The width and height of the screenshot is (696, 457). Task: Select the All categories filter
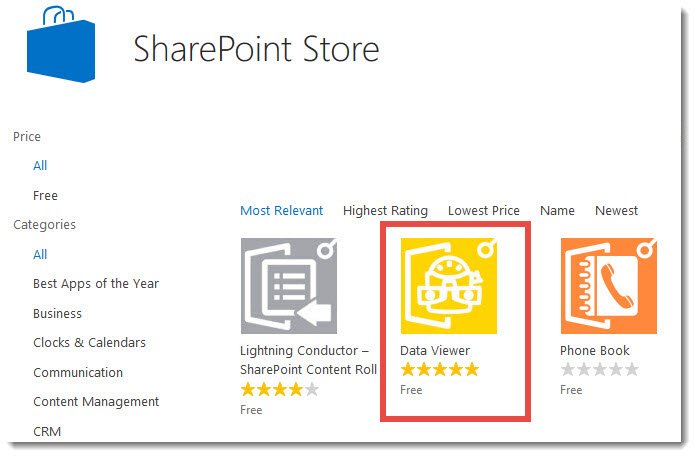(x=40, y=255)
